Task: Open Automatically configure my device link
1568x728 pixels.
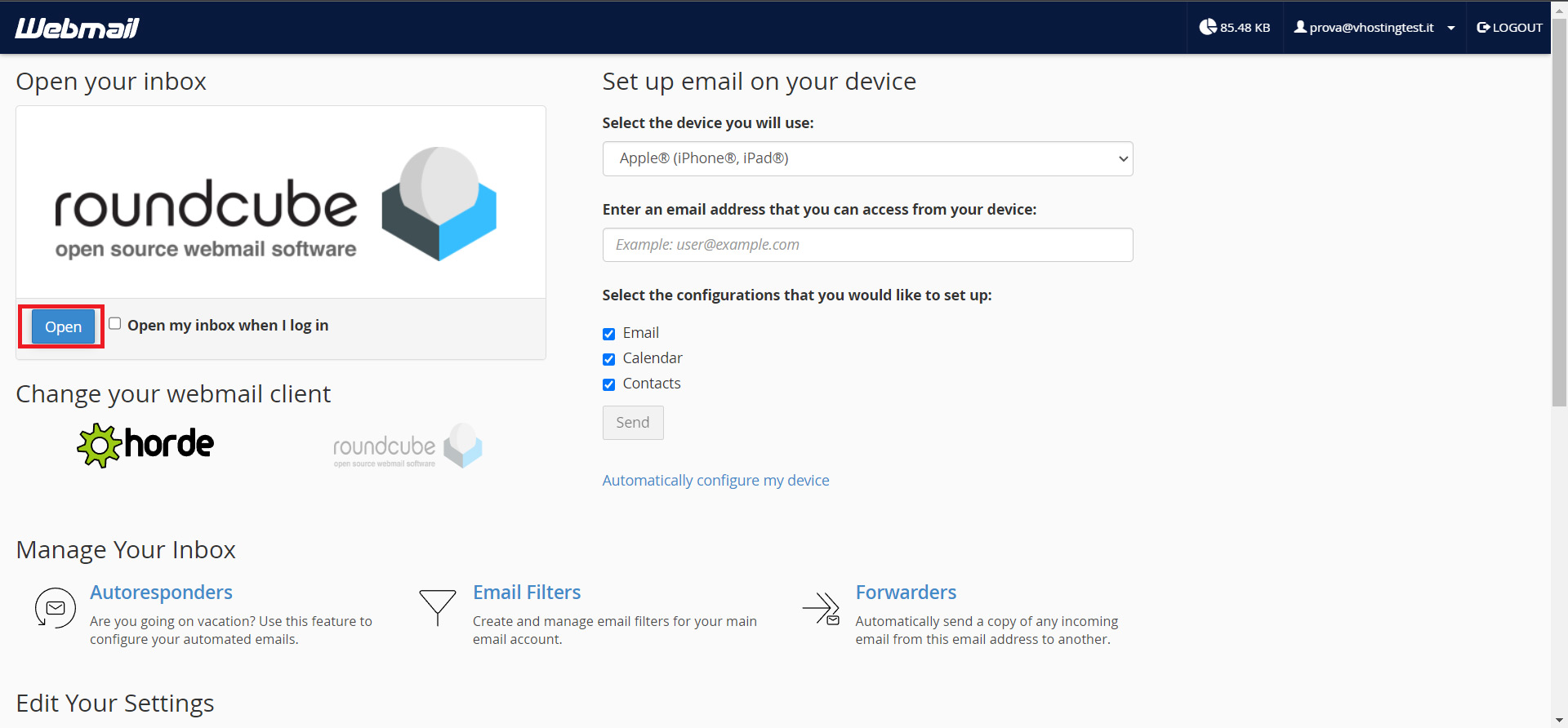Action: (x=715, y=481)
